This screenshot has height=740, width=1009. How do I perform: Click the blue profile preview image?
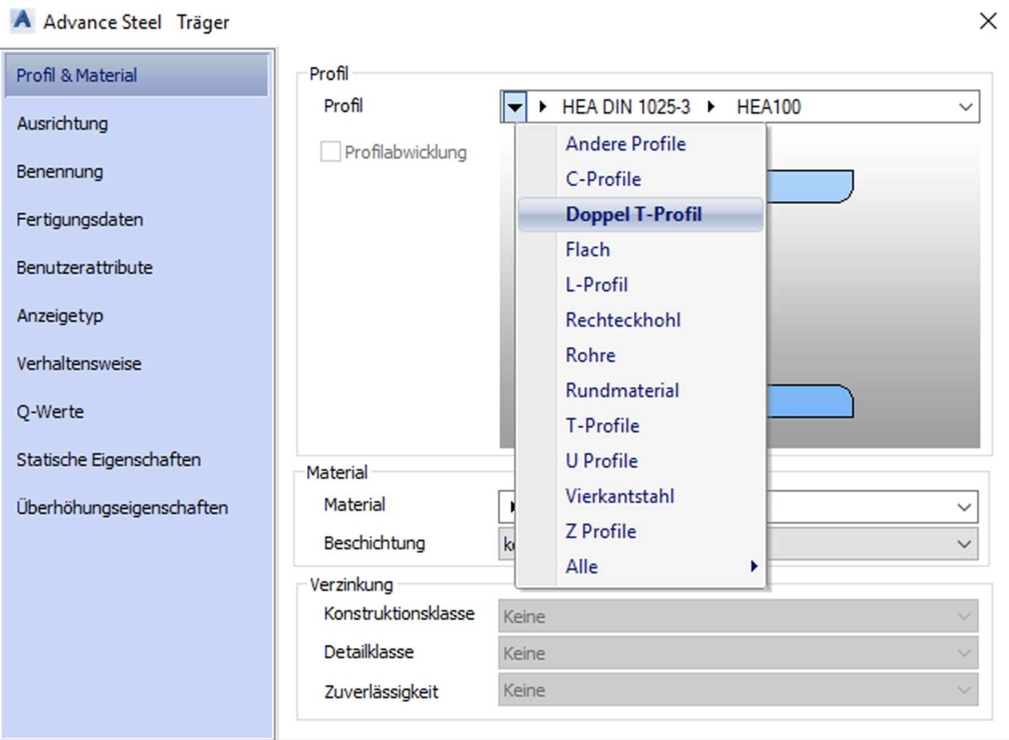870,300
